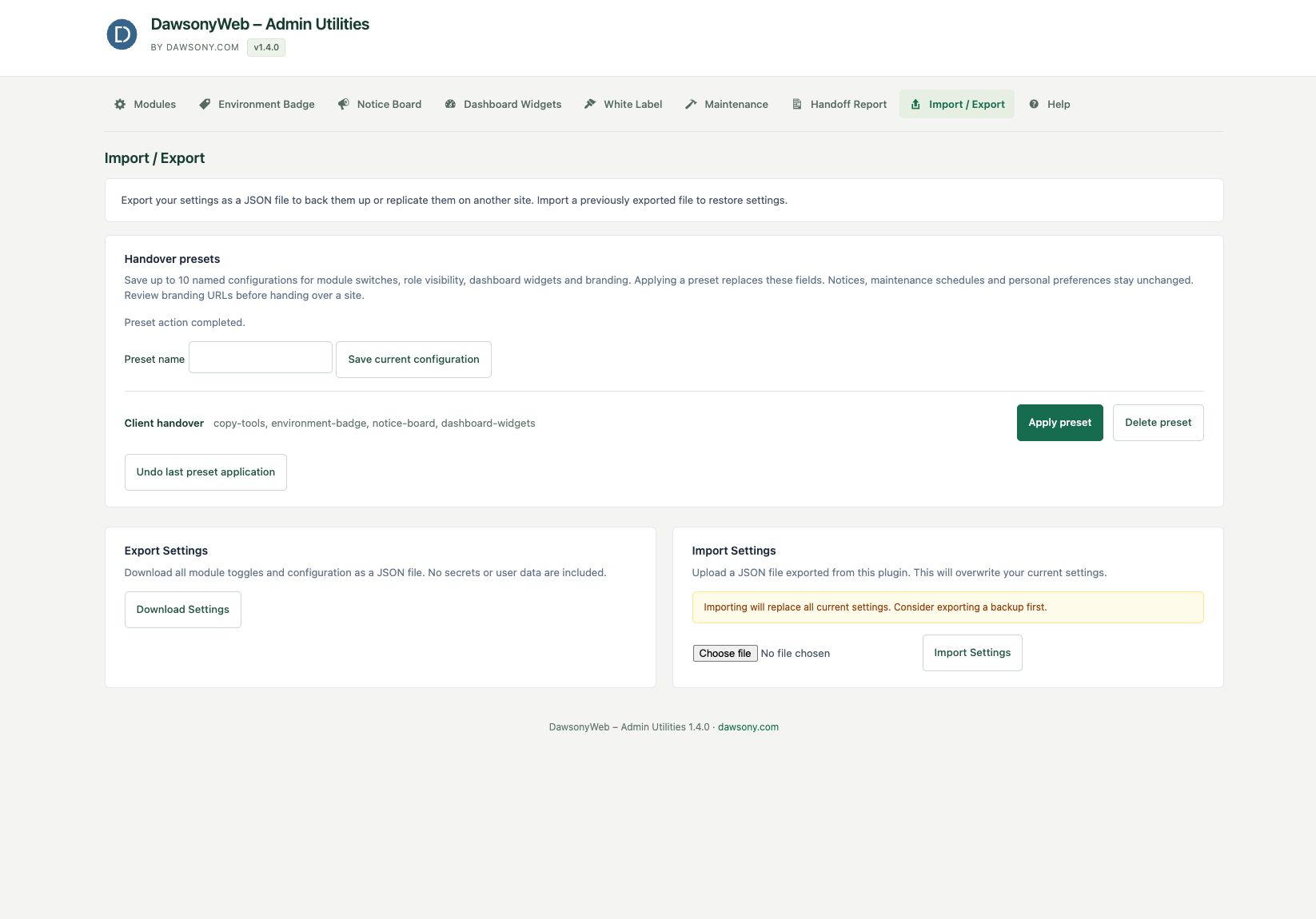
Task: Open the Modules tab
Action: point(145,104)
